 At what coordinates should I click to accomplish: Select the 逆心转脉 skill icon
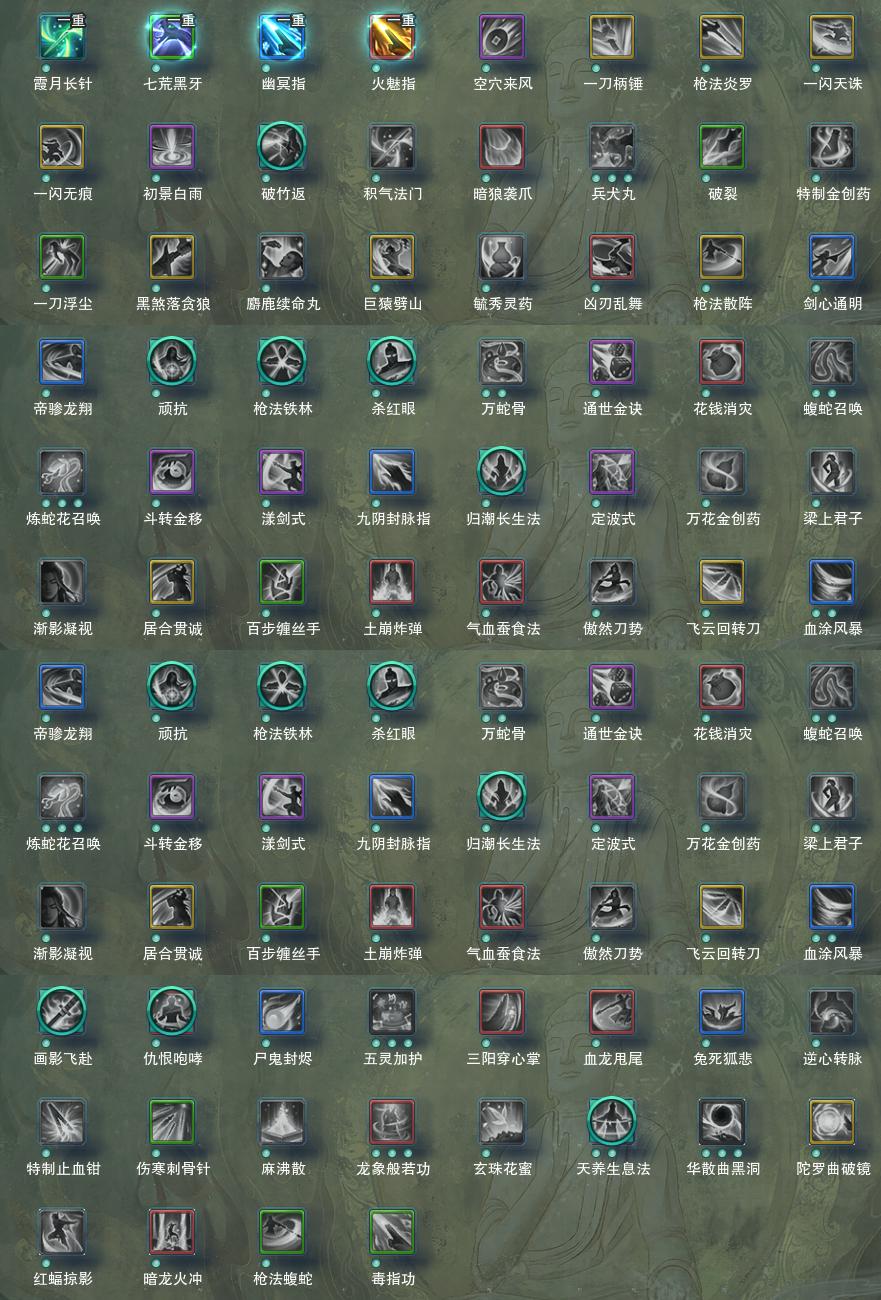832,1012
